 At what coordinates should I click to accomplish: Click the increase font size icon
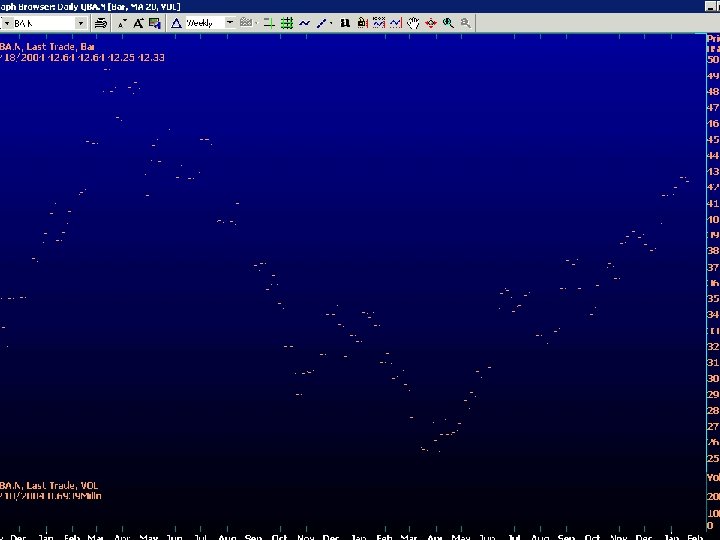(x=138, y=23)
